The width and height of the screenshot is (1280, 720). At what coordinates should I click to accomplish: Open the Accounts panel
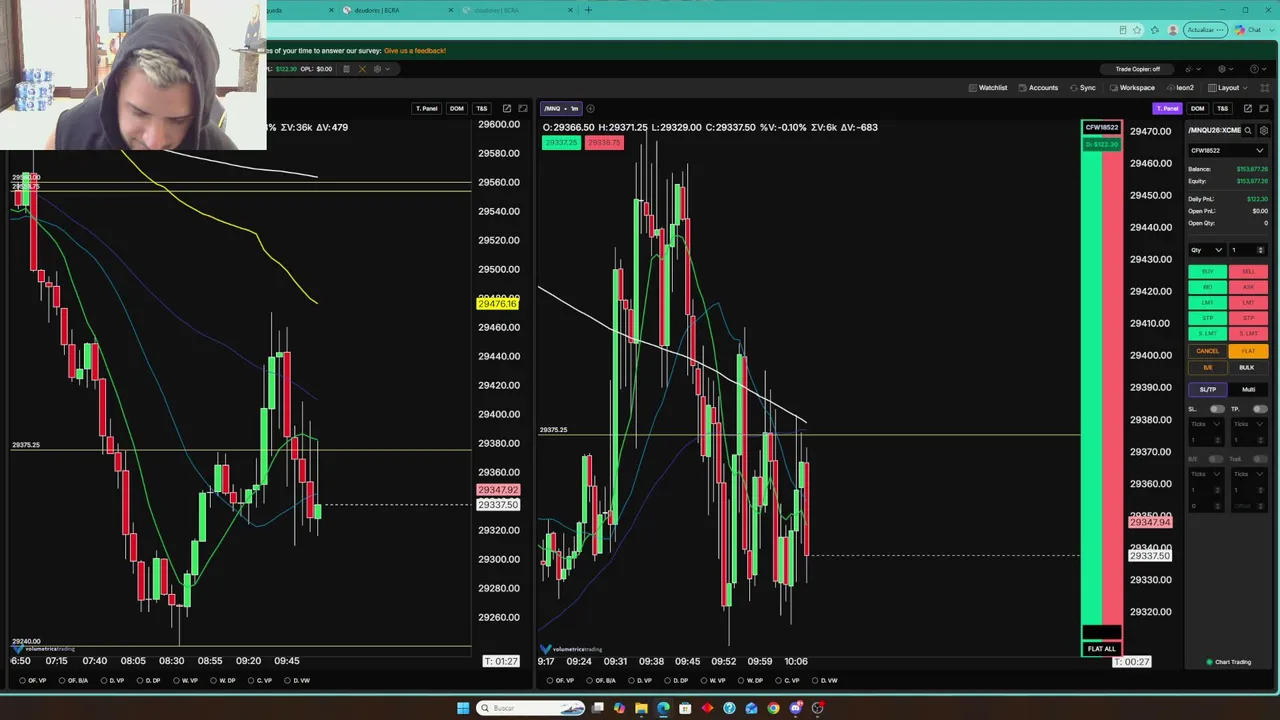tap(1038, 88)
